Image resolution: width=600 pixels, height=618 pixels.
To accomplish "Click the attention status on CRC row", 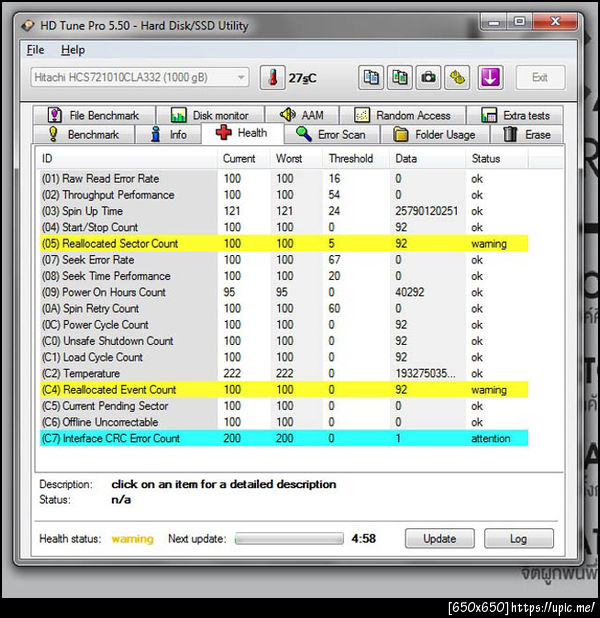I will (x=490, y=438).
